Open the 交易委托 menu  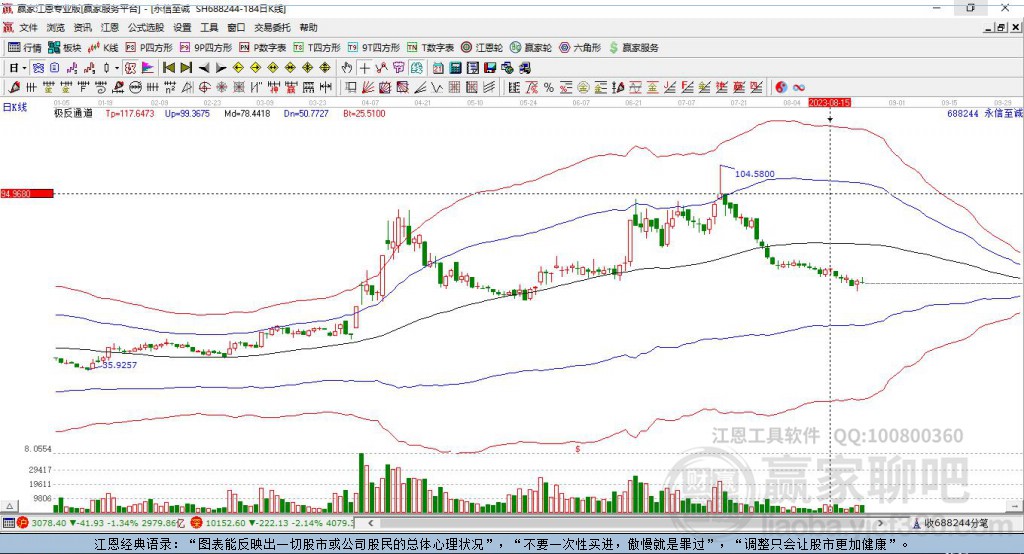point(272,27)
